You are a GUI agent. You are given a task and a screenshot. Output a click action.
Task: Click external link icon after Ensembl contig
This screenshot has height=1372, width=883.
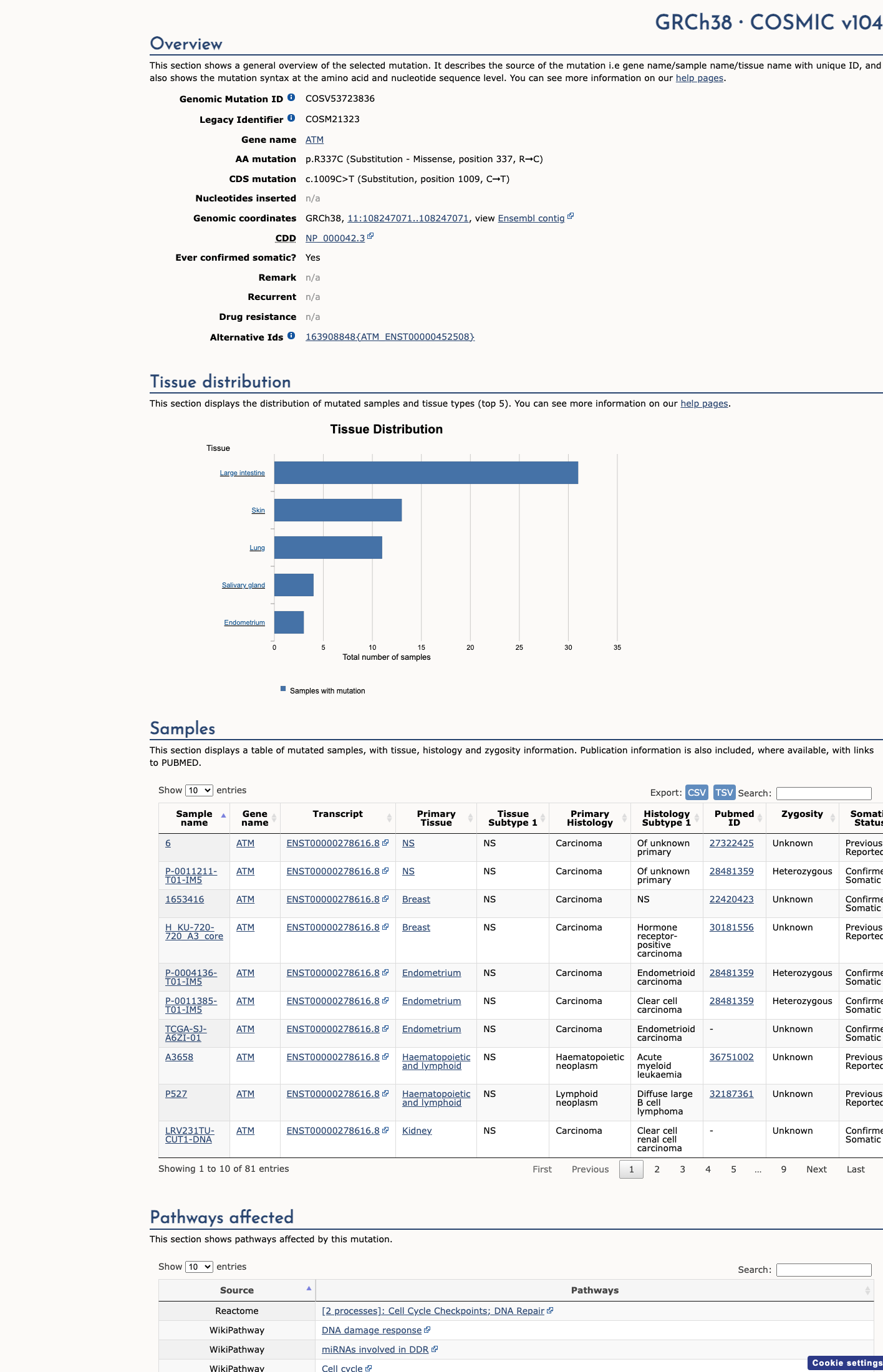[x=571, y=216]
